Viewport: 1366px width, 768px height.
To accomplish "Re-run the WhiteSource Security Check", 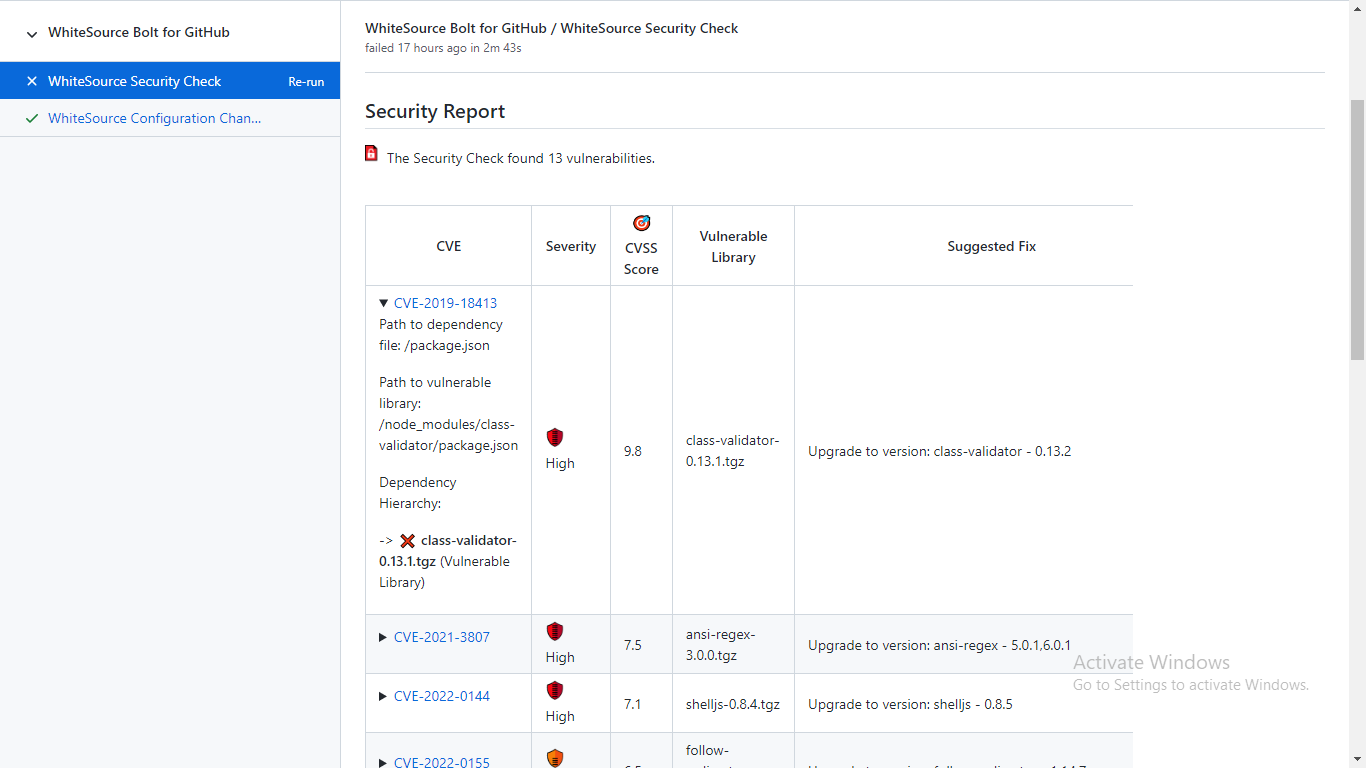I will 306,82.
